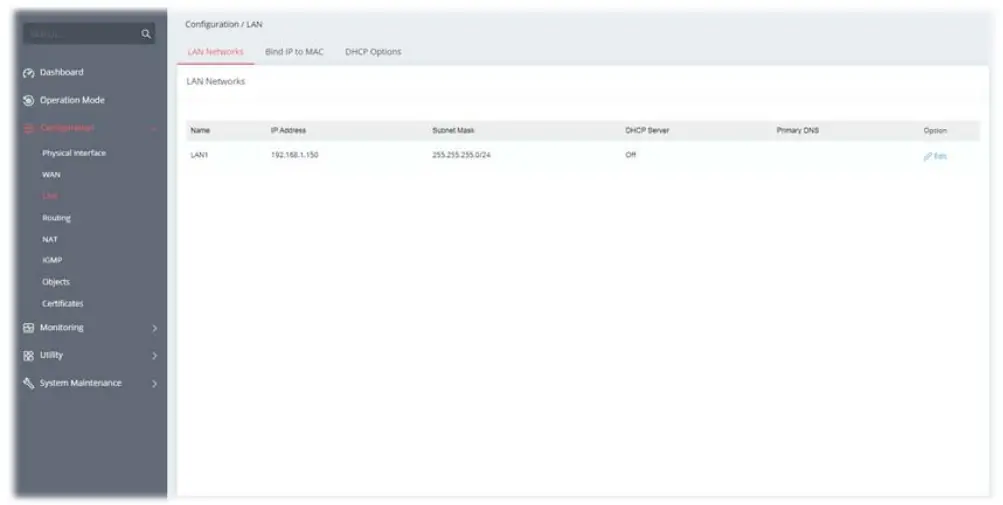Select the LAN sidebar item
The width and height of the screenshot is (1003, 505).
click(50, 196)
